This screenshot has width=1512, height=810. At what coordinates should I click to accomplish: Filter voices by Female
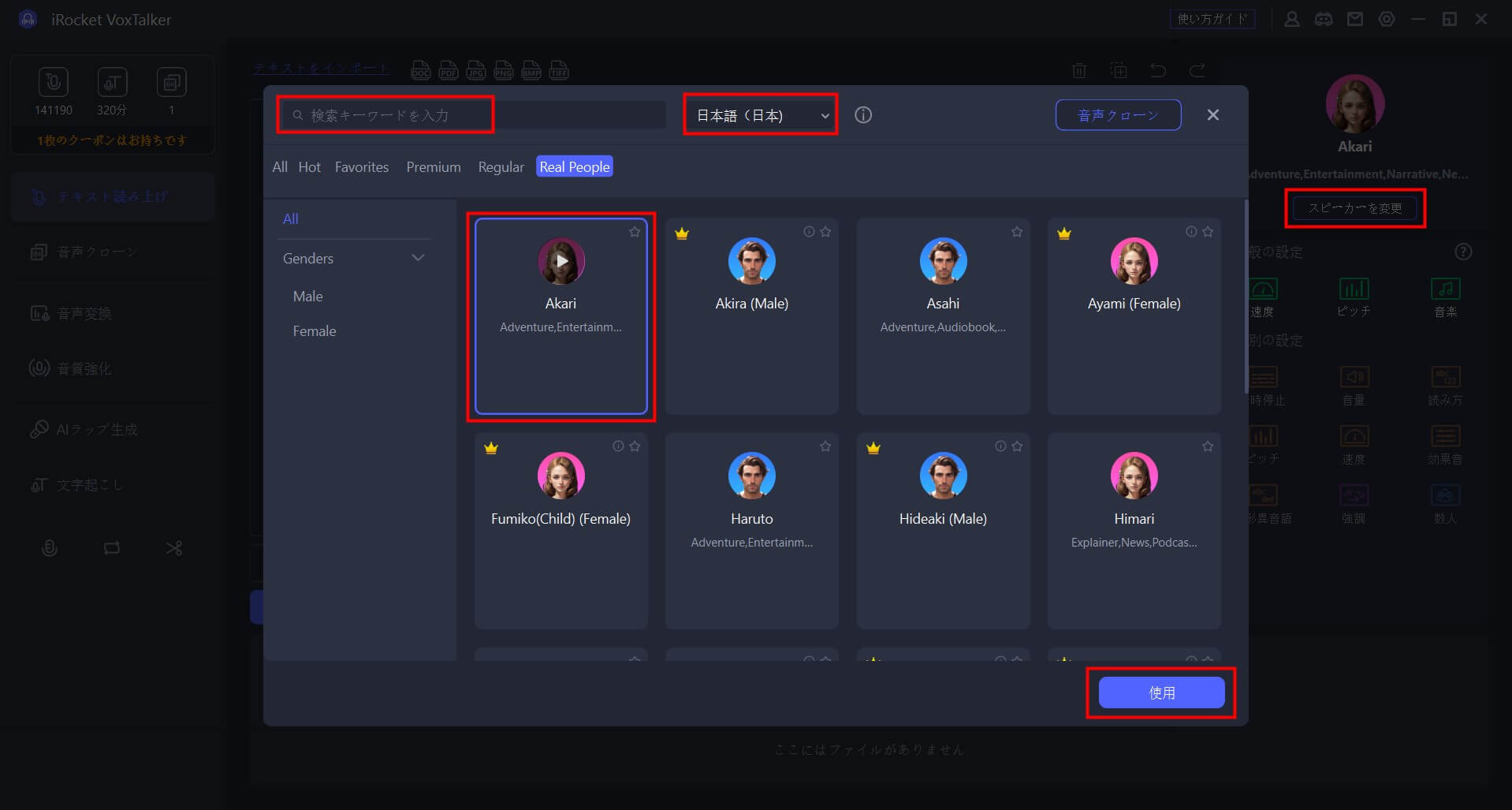[315, 331]
